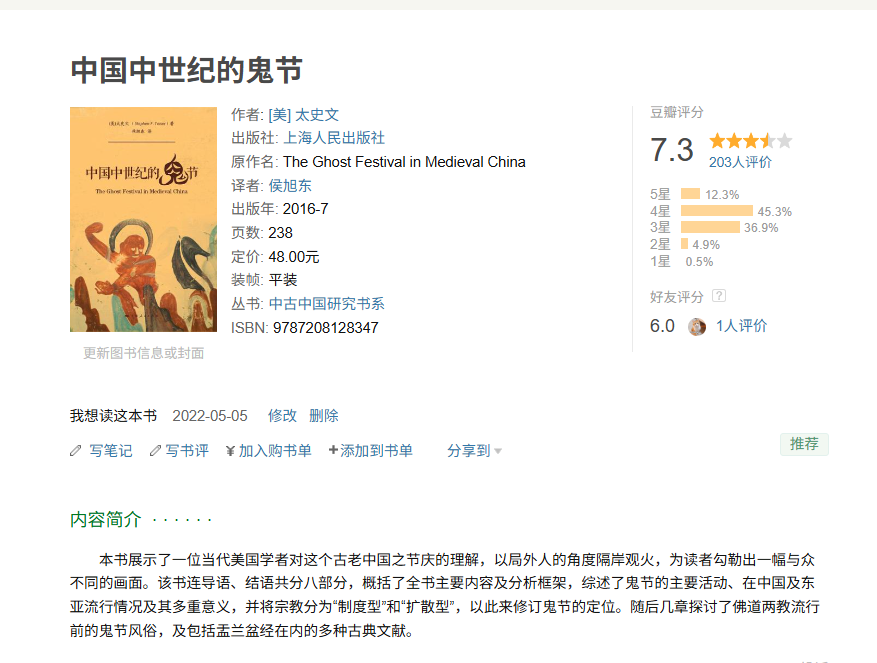Open the 好友评分 question mark help icon
This screenshot has height=663, width=877.
coord(719,296)
